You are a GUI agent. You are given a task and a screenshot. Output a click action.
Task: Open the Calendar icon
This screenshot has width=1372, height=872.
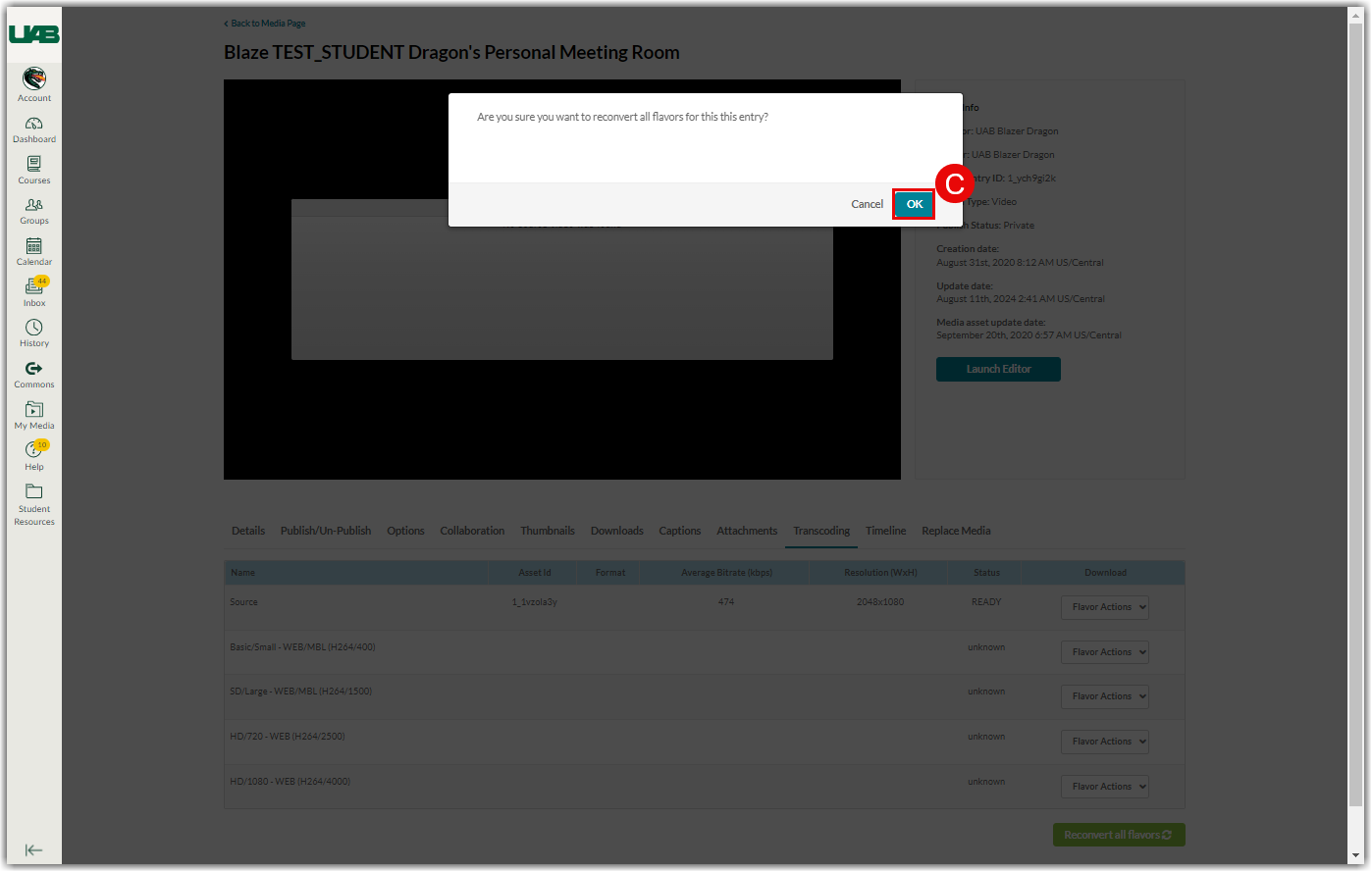pos(34,247)
